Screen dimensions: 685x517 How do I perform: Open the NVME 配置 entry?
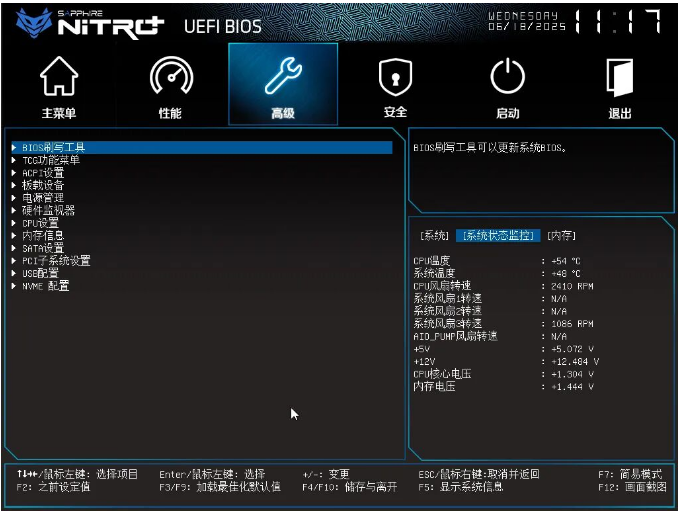coord(46,286)
